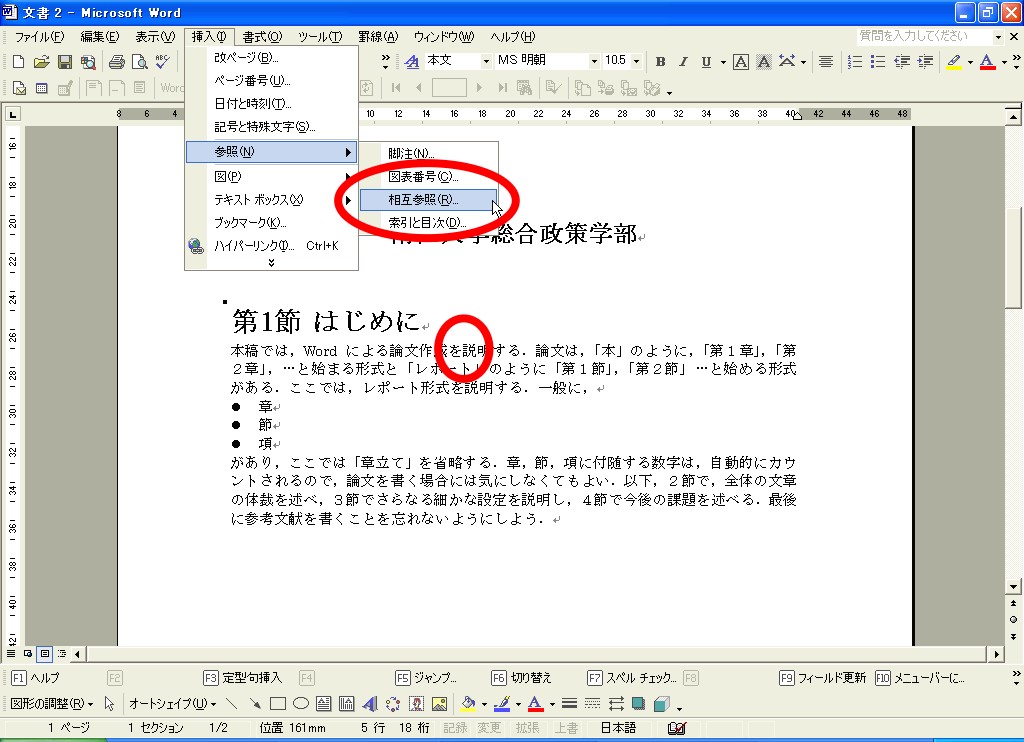Open the highlight color dropdown arrow
Viewport: 1024px width, 742px height.
(x=970, y=62)
